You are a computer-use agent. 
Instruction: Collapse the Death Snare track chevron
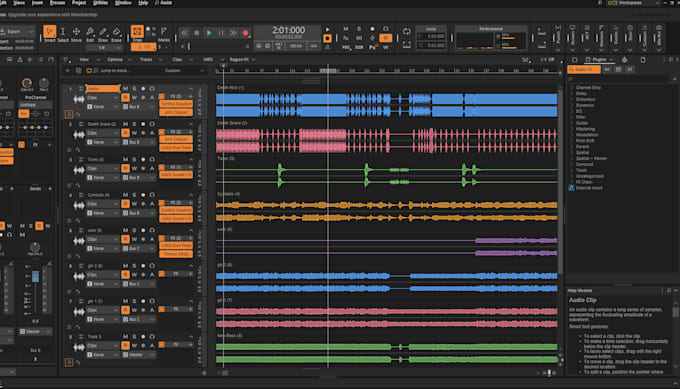tap(191, 124)
